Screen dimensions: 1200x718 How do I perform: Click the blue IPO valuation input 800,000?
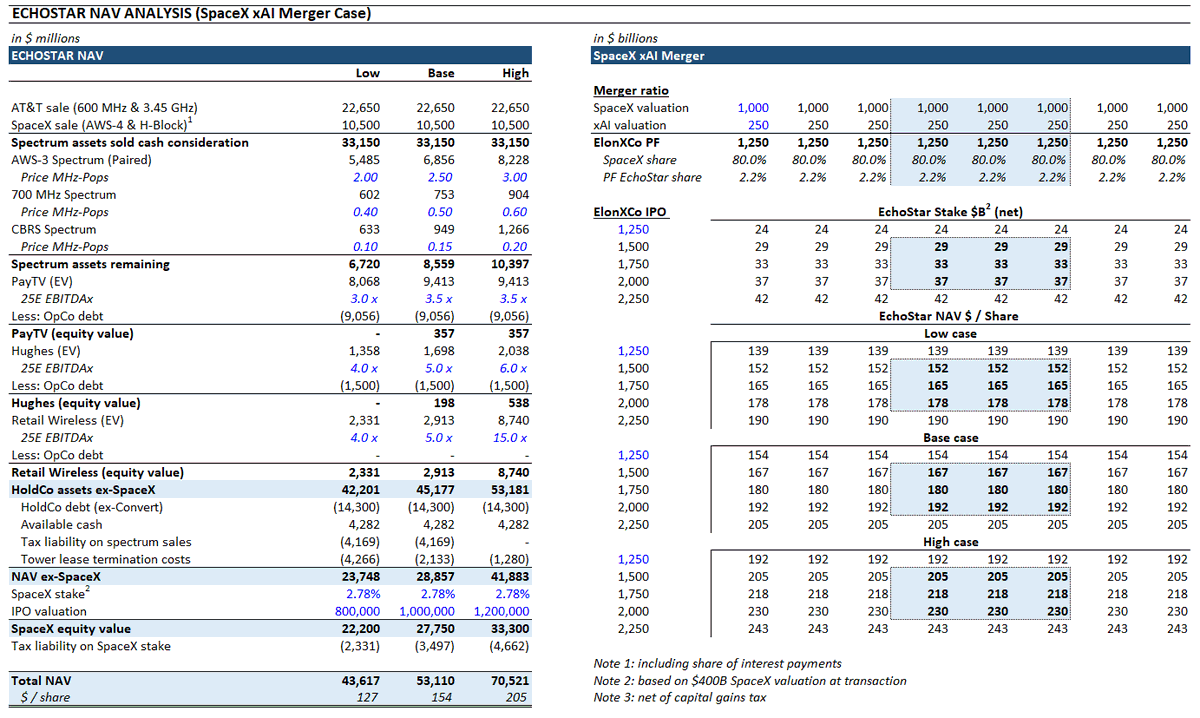[x=358, y=611]
